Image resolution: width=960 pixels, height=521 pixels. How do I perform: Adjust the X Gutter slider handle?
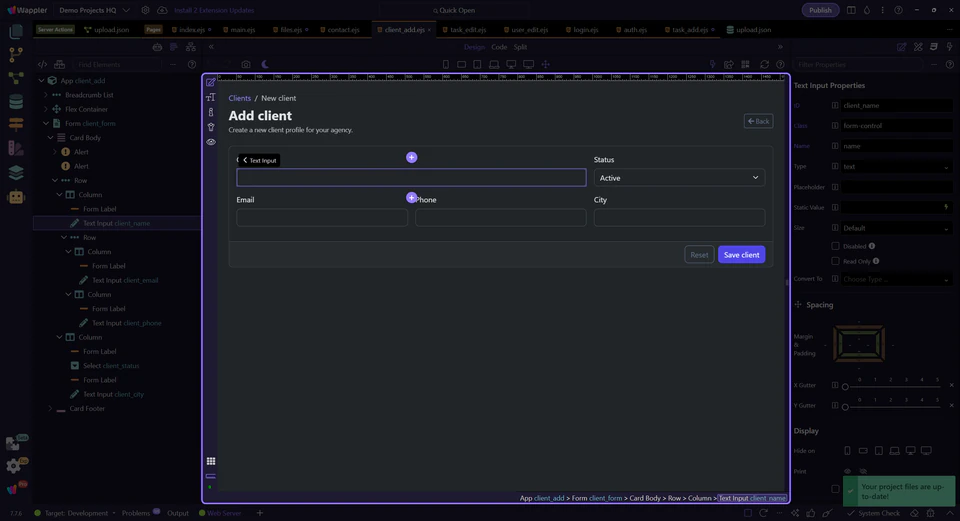click(845, 387)
